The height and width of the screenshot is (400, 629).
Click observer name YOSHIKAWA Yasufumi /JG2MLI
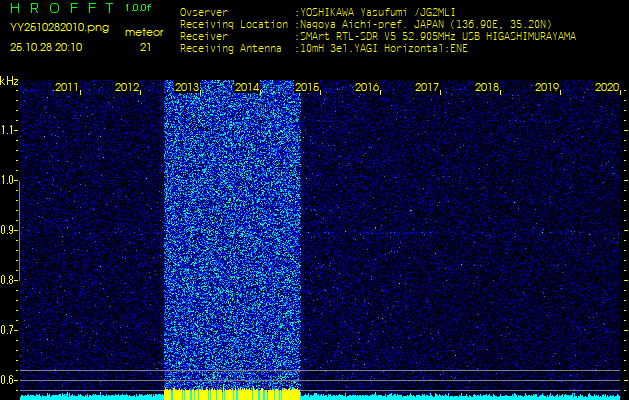tap(377, 13)
